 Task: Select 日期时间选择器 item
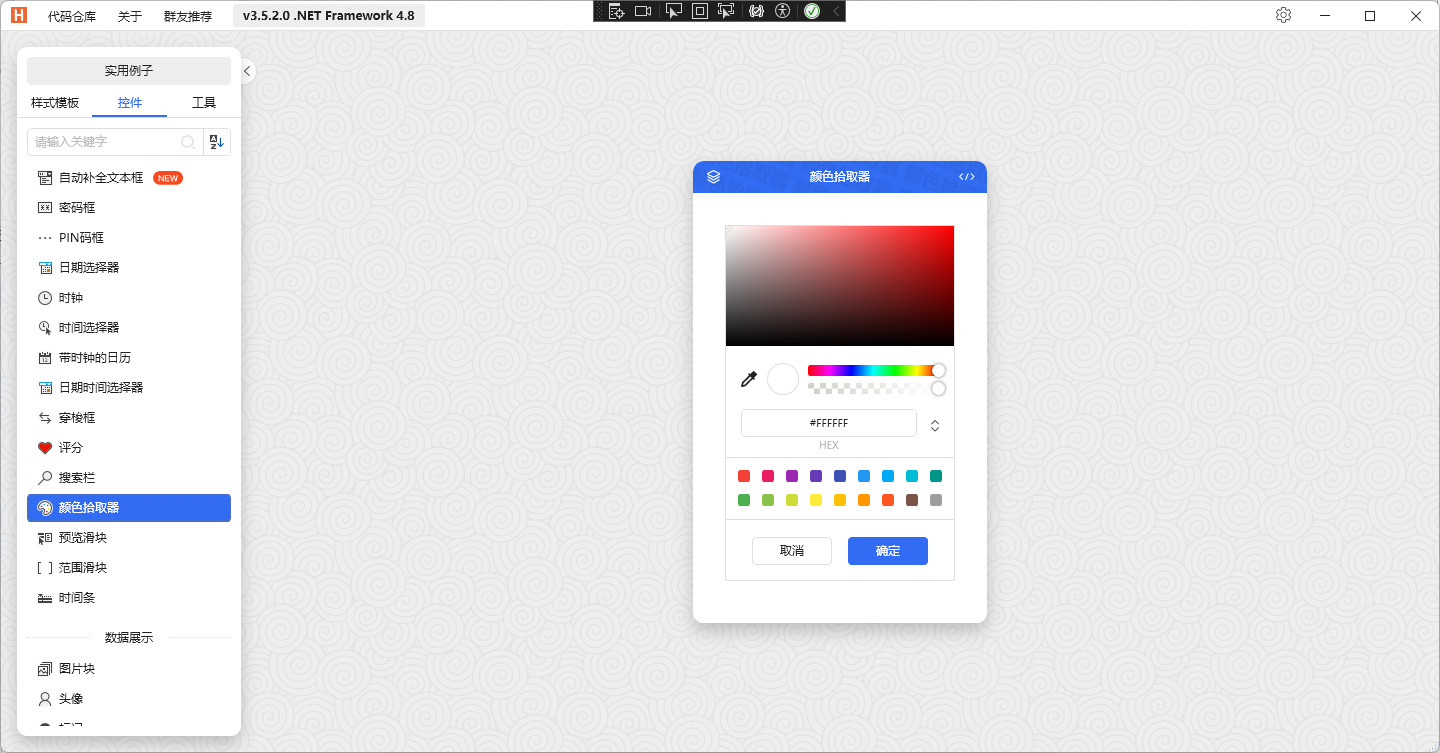click(129, 388)
